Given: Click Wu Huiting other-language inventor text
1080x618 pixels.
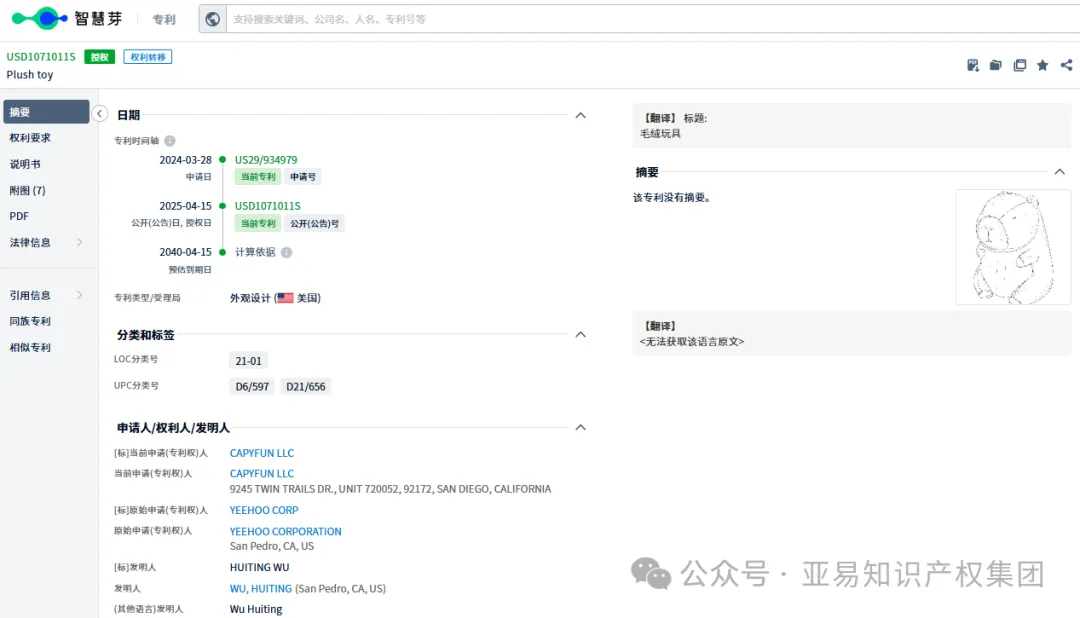Looking at the screenshot, I should click(256, 610).
